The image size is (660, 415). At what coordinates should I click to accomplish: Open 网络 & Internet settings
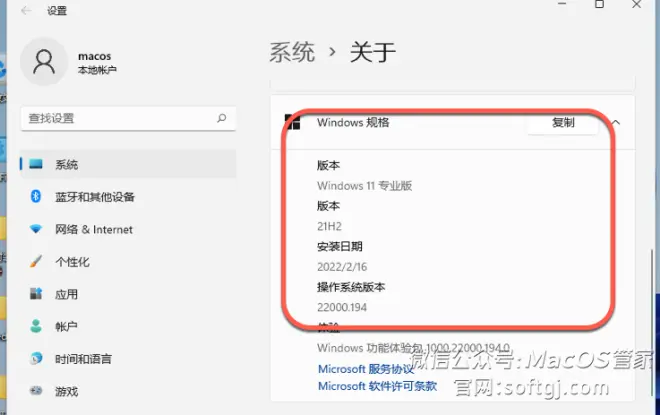[128, 229]
